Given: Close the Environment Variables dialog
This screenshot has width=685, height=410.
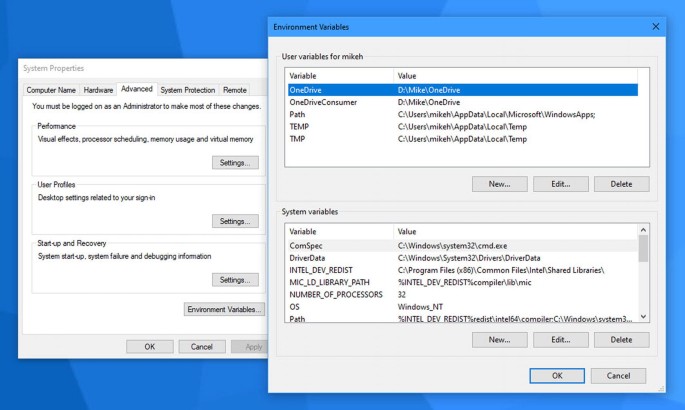Looking at the screenshot, I should (x=655, y=26).
